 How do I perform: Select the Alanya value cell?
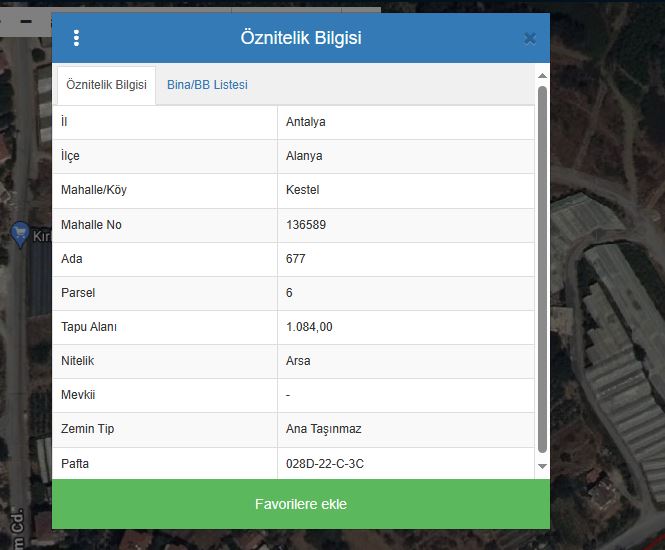tap(406, 156)
